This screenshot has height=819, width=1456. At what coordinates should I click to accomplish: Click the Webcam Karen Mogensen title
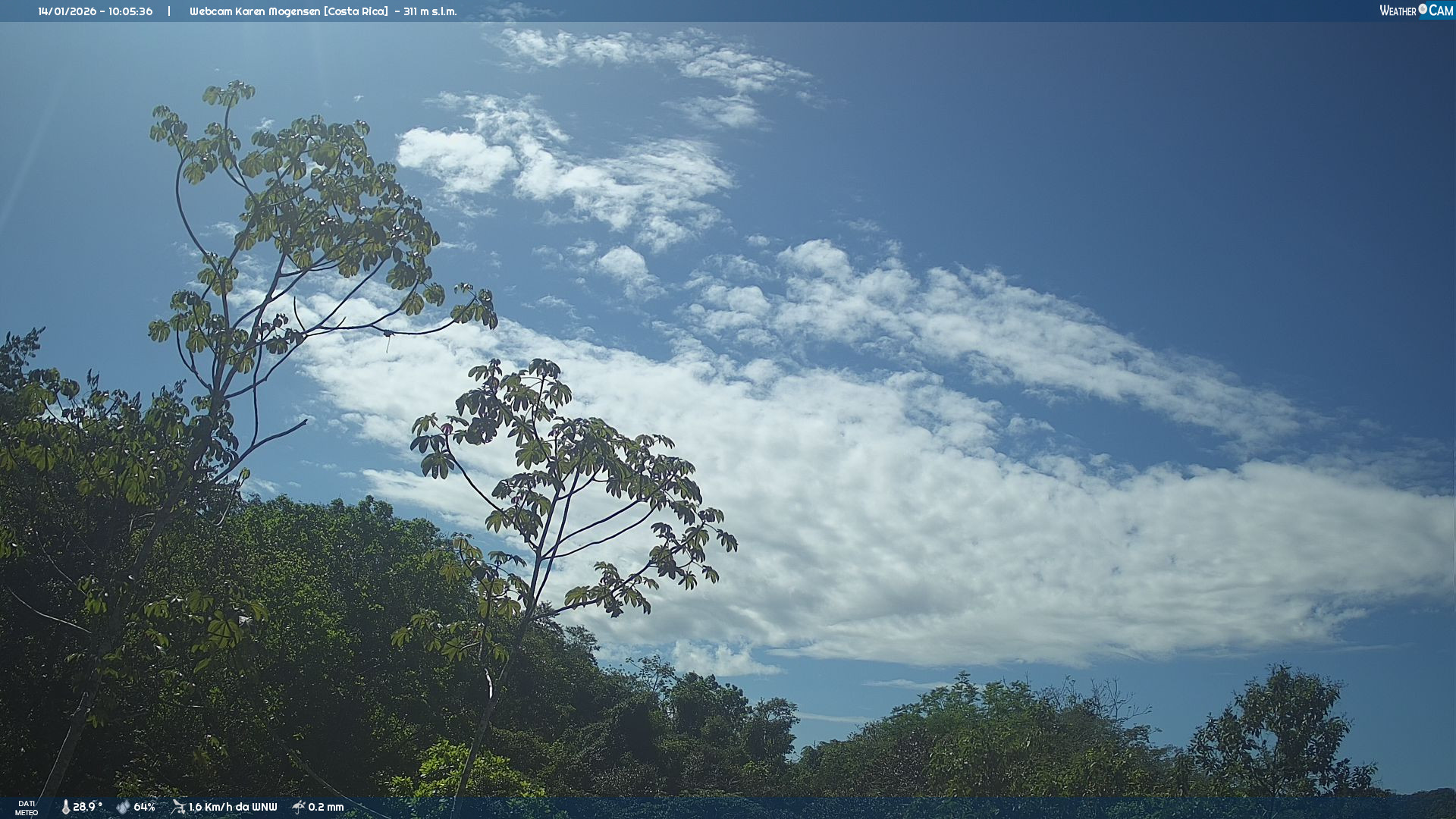click(x=255, y=11)
